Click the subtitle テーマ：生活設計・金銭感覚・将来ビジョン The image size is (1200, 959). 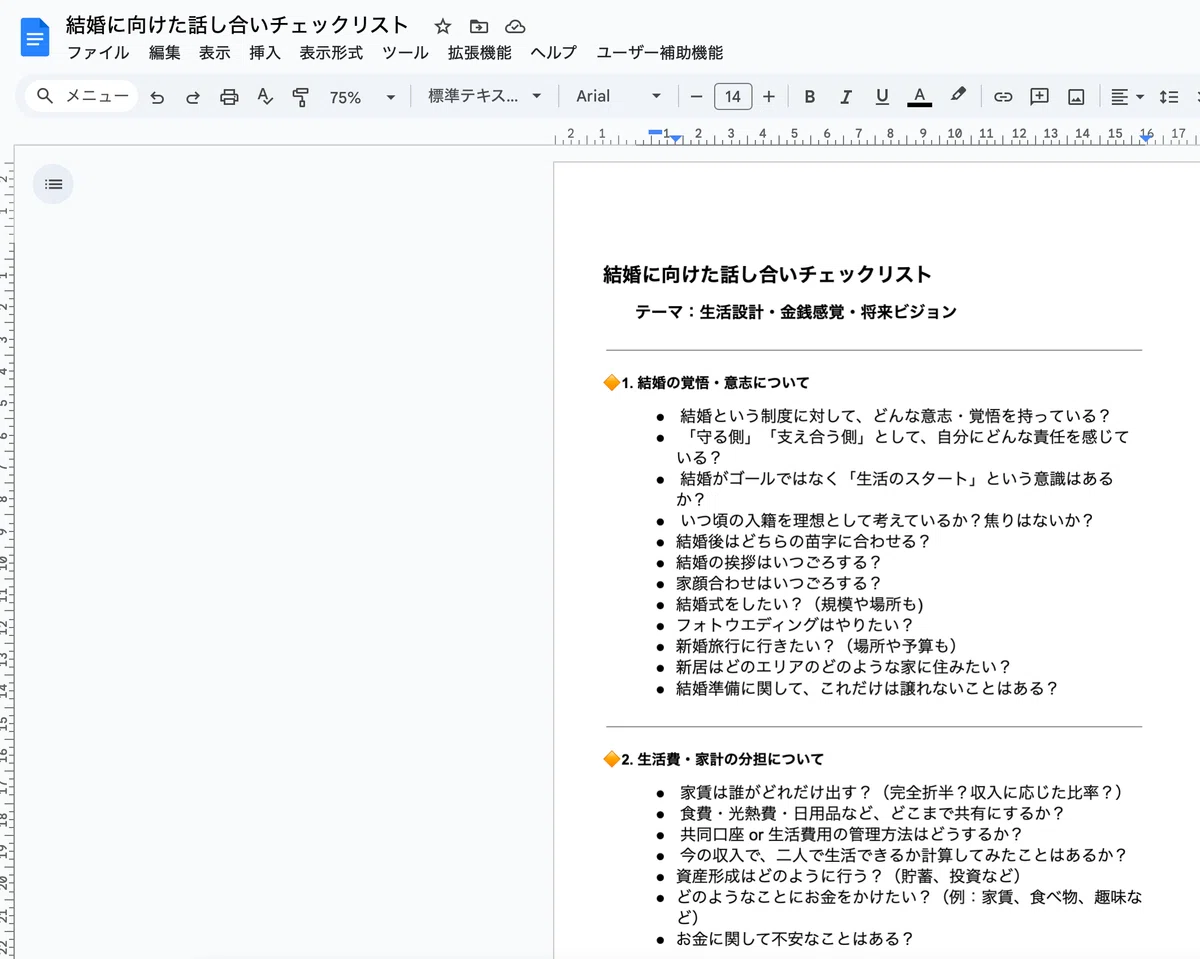click(x=796, y=312)
